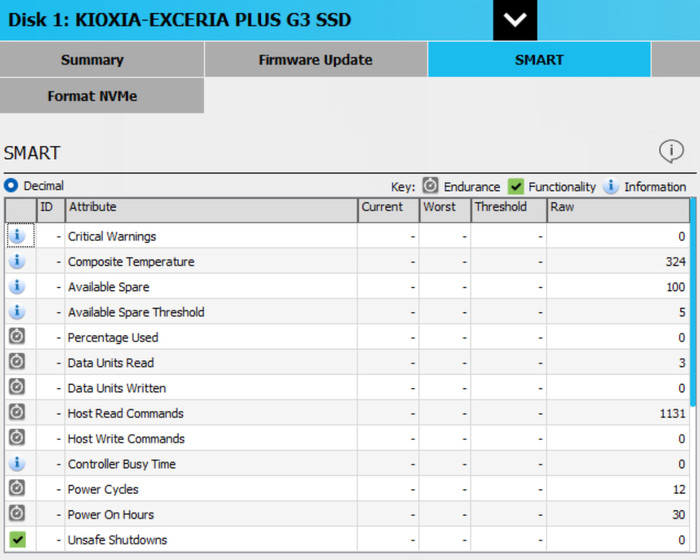This screenshot has height=560, width=700.
Task: Click raw value 100 for Available Spare
Action: coord(675,287)
